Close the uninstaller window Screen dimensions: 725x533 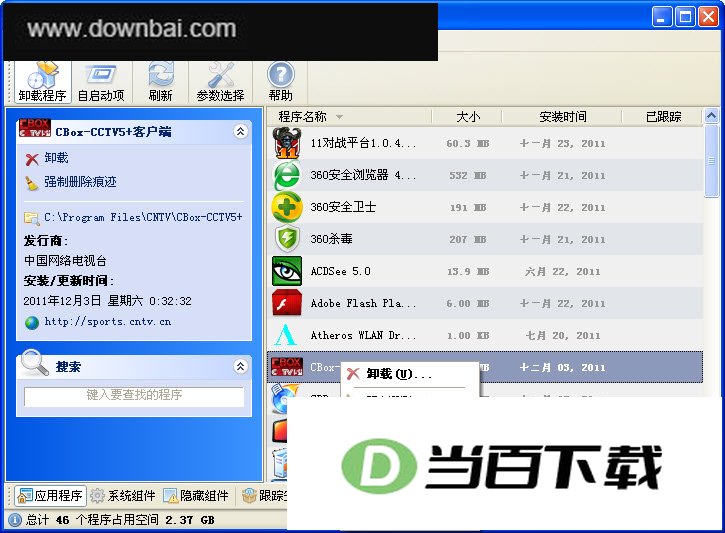708,17
